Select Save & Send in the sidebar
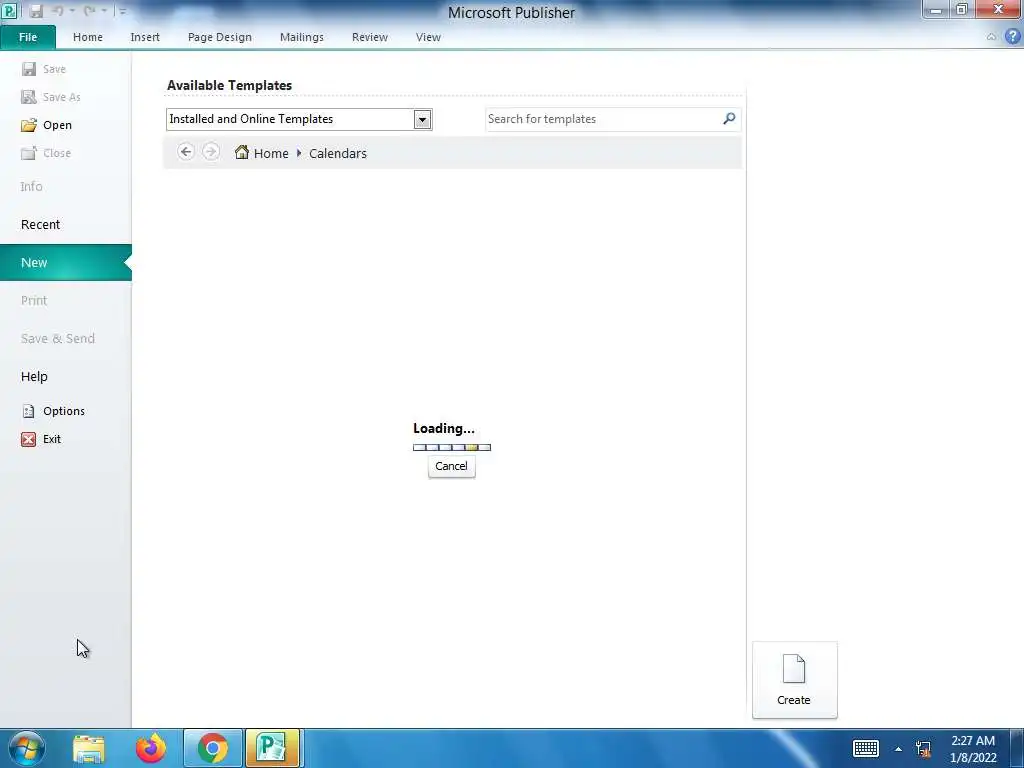The height and width of the screenshot is (768, 1024). tap(57, 338)
